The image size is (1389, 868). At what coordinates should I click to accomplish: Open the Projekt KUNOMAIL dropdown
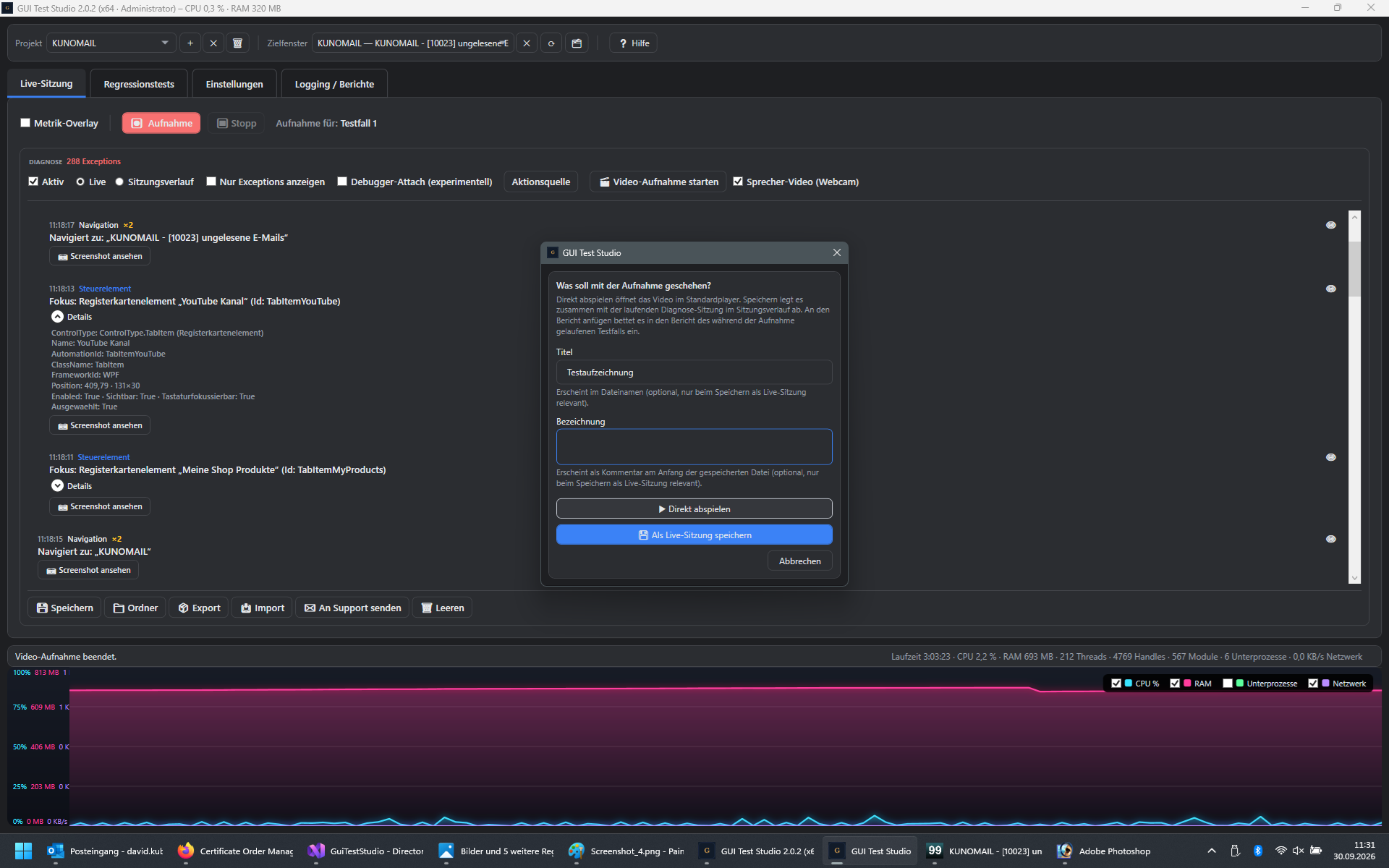click(111, 43)
